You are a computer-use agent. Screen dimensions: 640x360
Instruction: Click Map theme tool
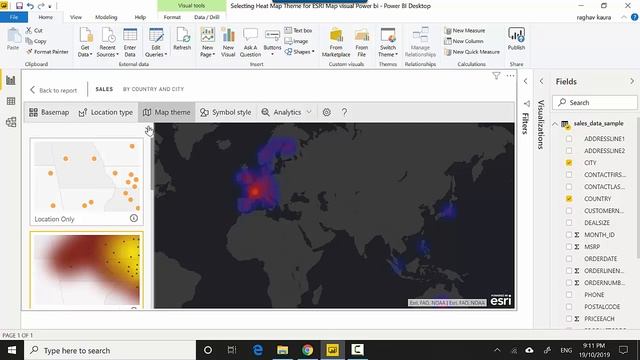(167, 112)
